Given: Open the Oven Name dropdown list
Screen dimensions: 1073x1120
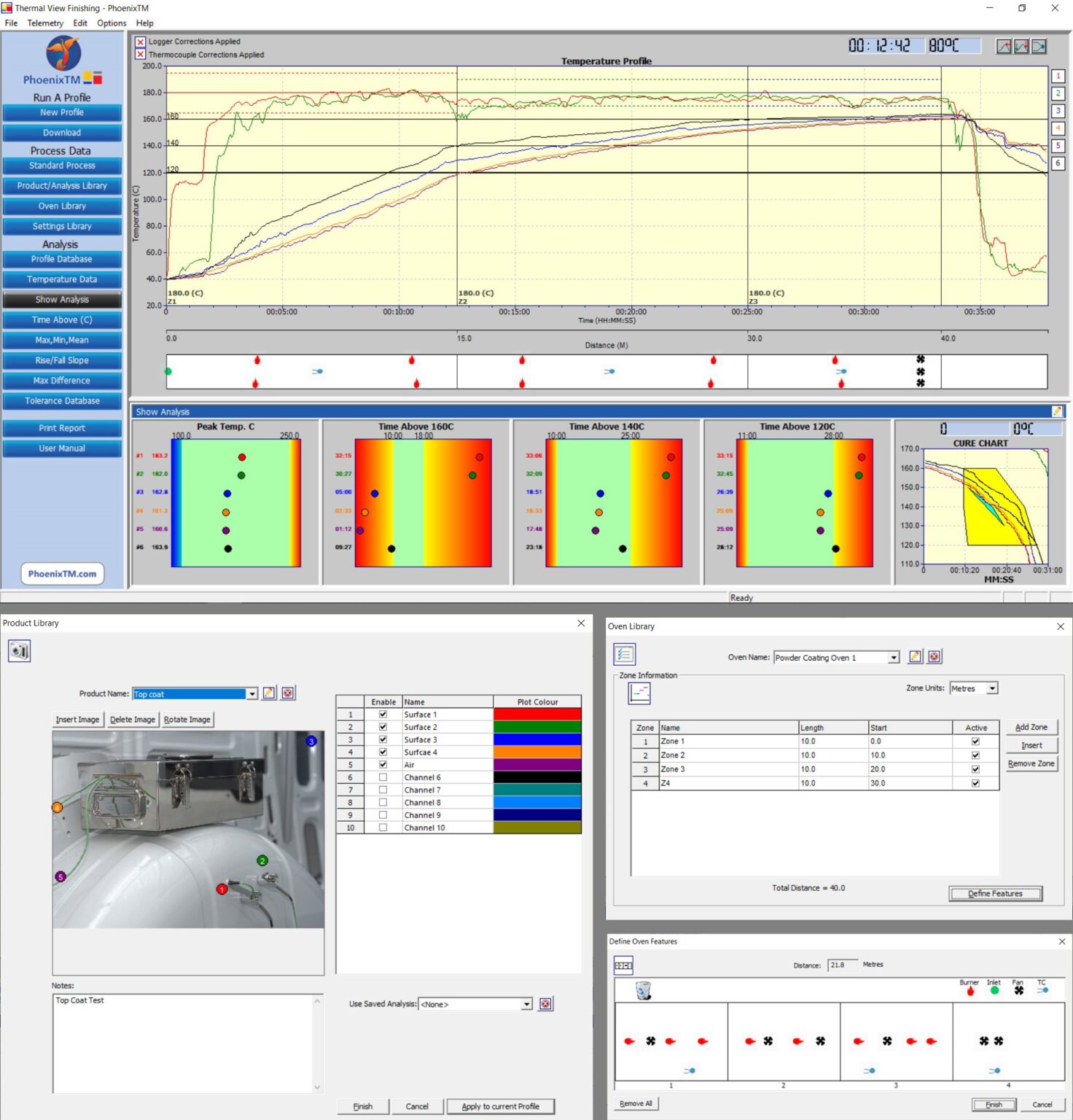Looking at the screenshot, I should (x=893, y=658).
